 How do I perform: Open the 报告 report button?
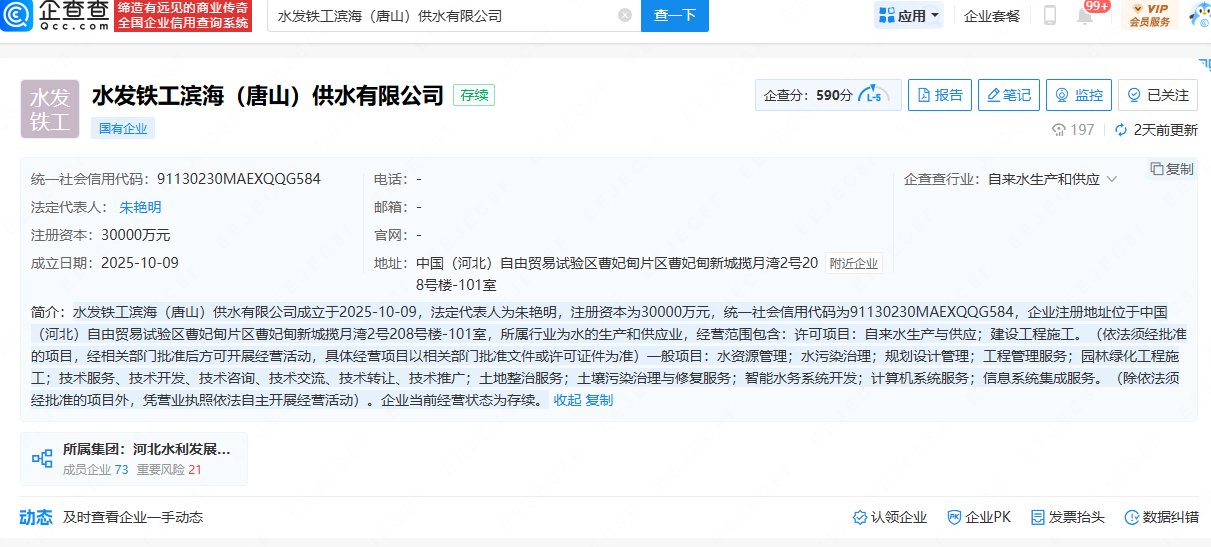pyautogui.click(x=939, y=95)
